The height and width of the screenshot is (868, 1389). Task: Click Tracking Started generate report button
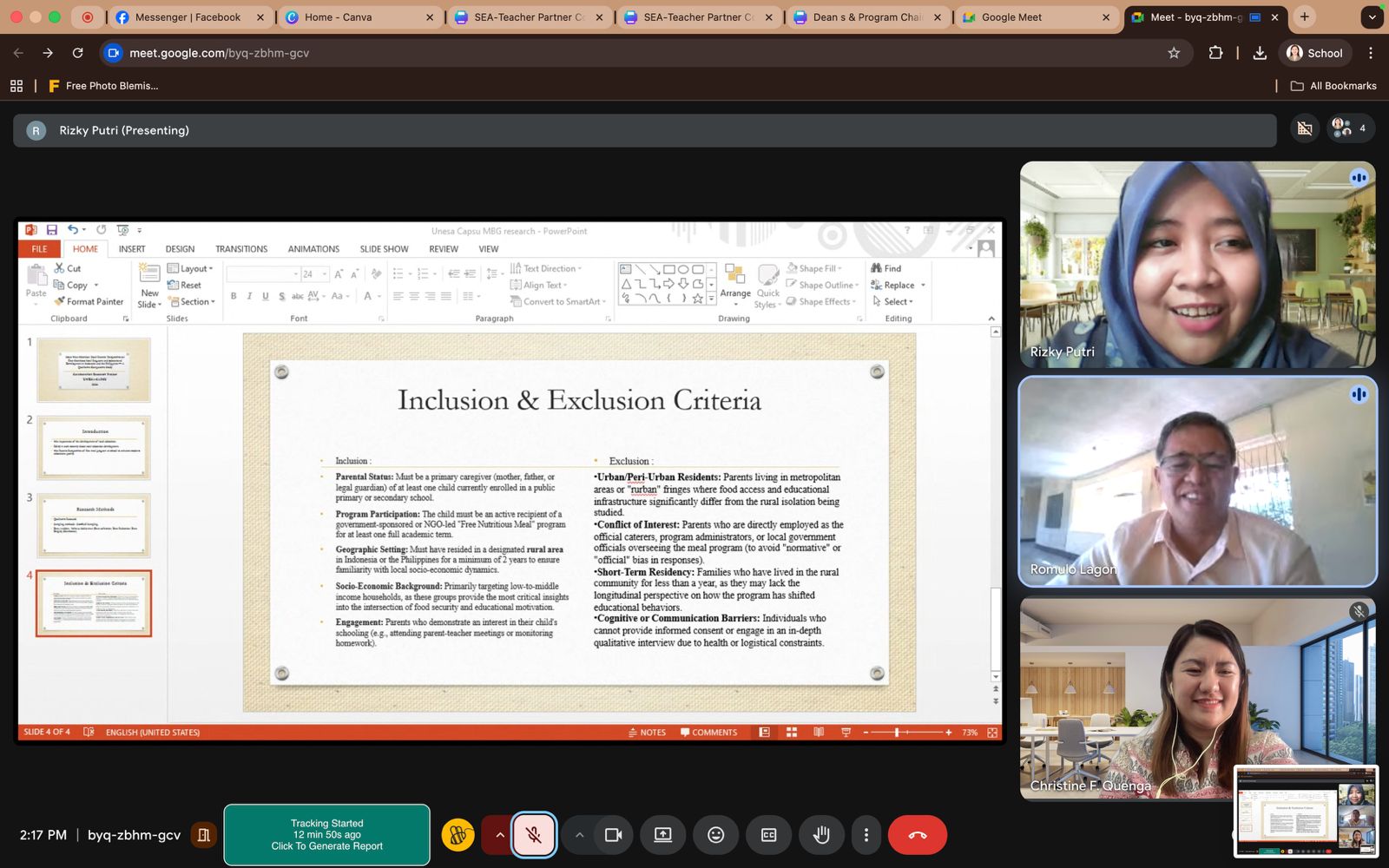(326, 835)
